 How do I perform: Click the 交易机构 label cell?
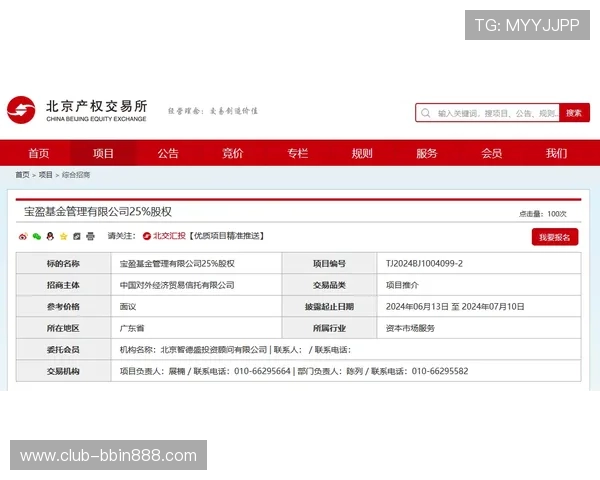[64, 371]
